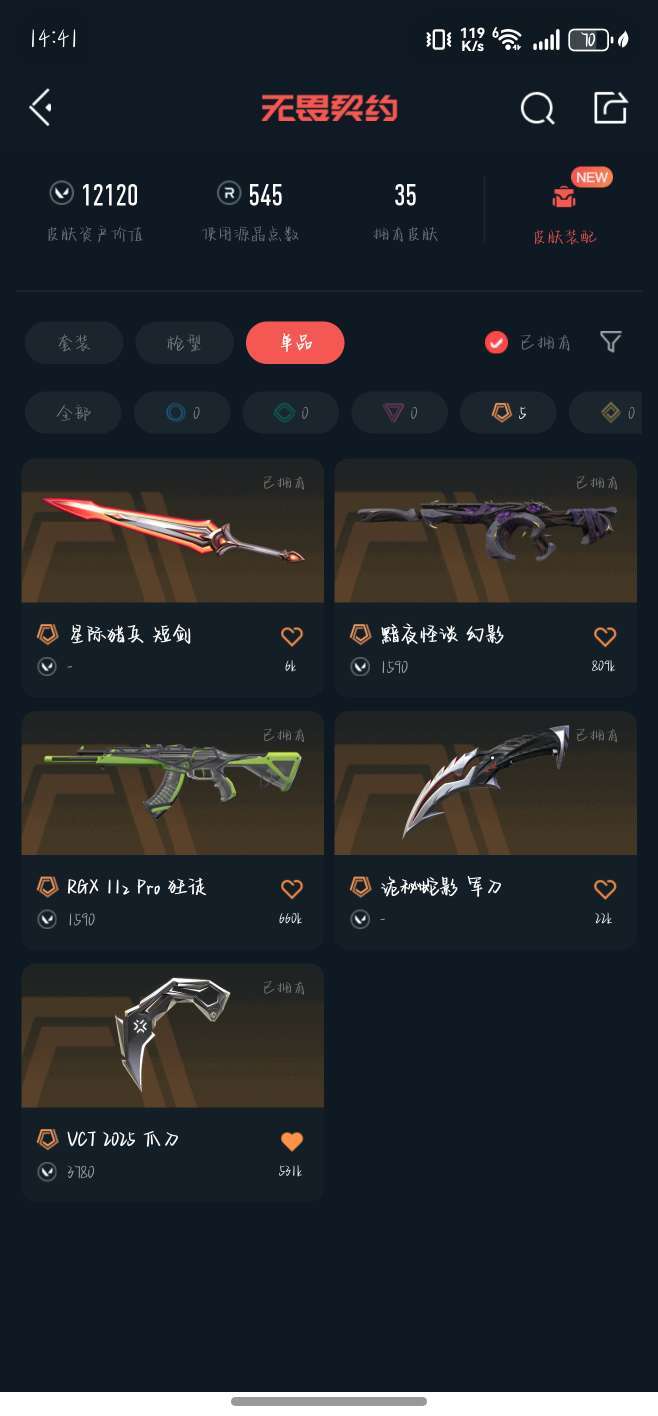Select the orange tier filter showing 5
This screenshot has height=1416, width=658.
click(508, 412)
